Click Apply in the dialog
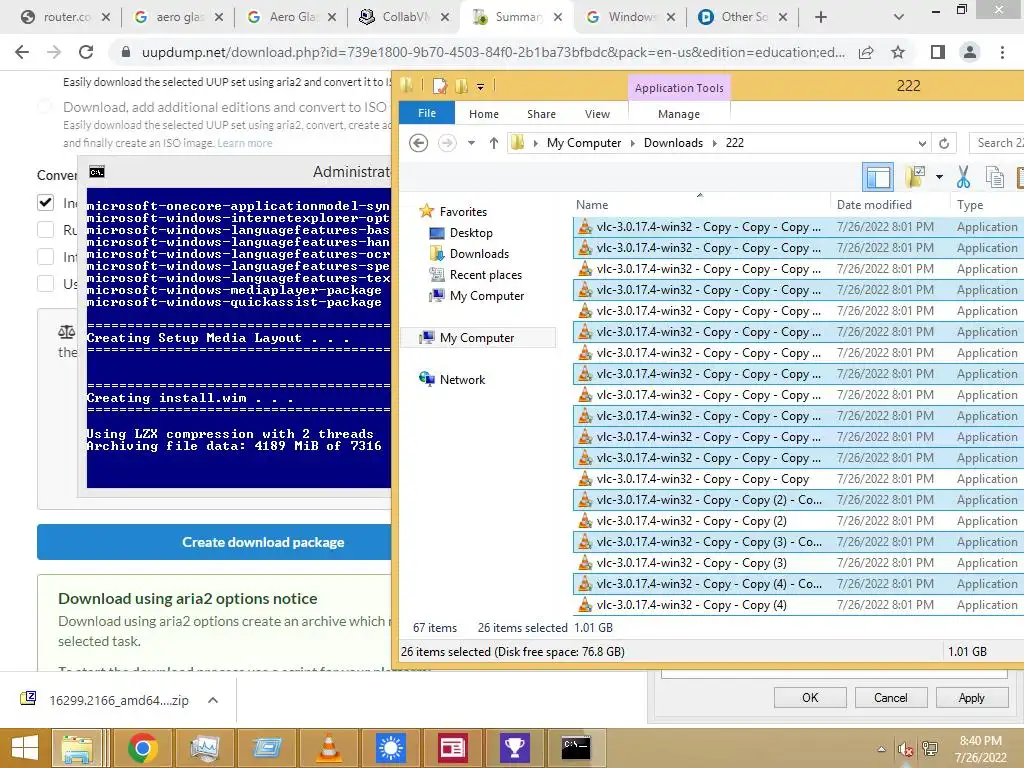The width and height of the screenshot is (1024, 768). [971, 697]
